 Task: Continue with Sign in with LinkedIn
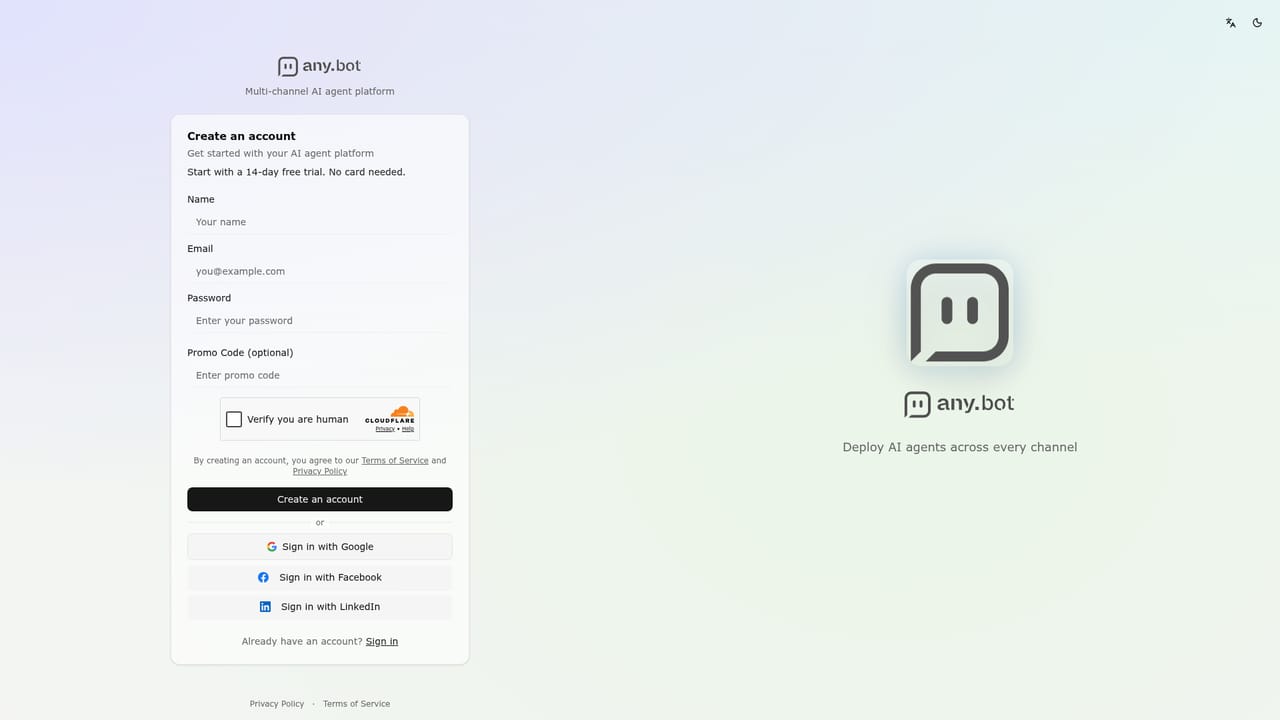point(320,607)
